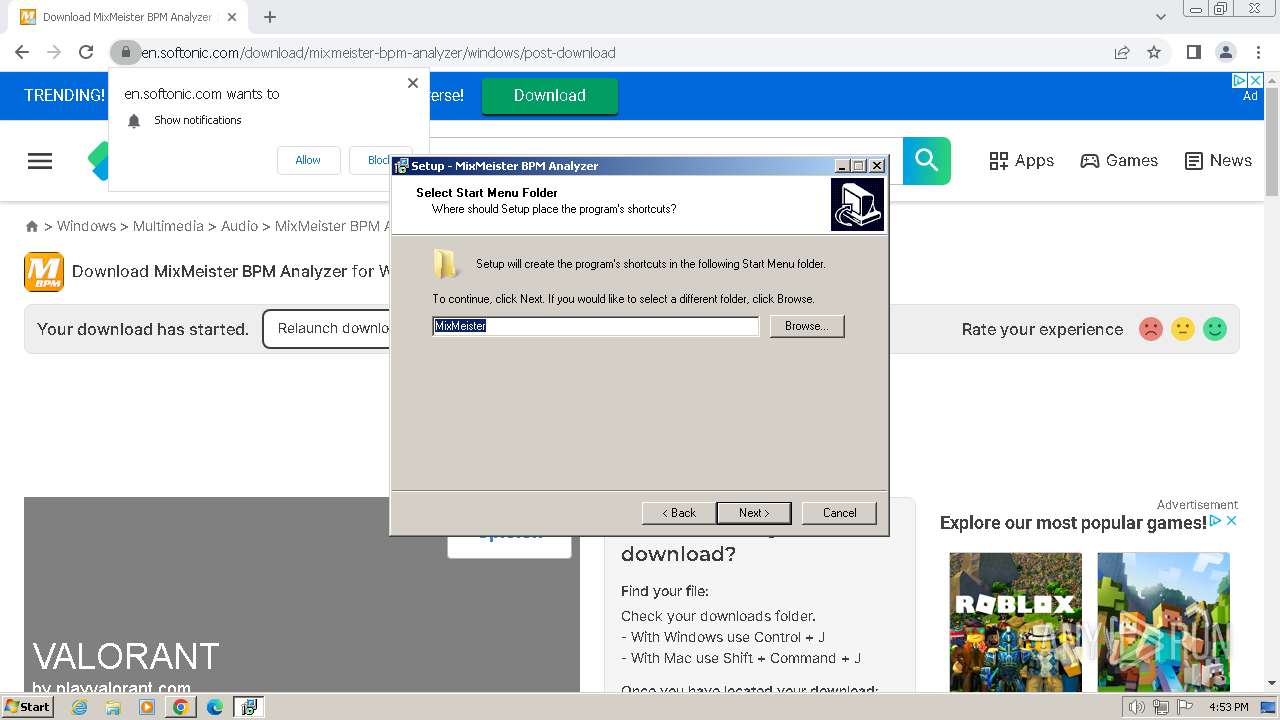The width and height of the screenshot is (1280, 720).
Task: Switch to Chrome in taskbar
Action: (181, 707)
